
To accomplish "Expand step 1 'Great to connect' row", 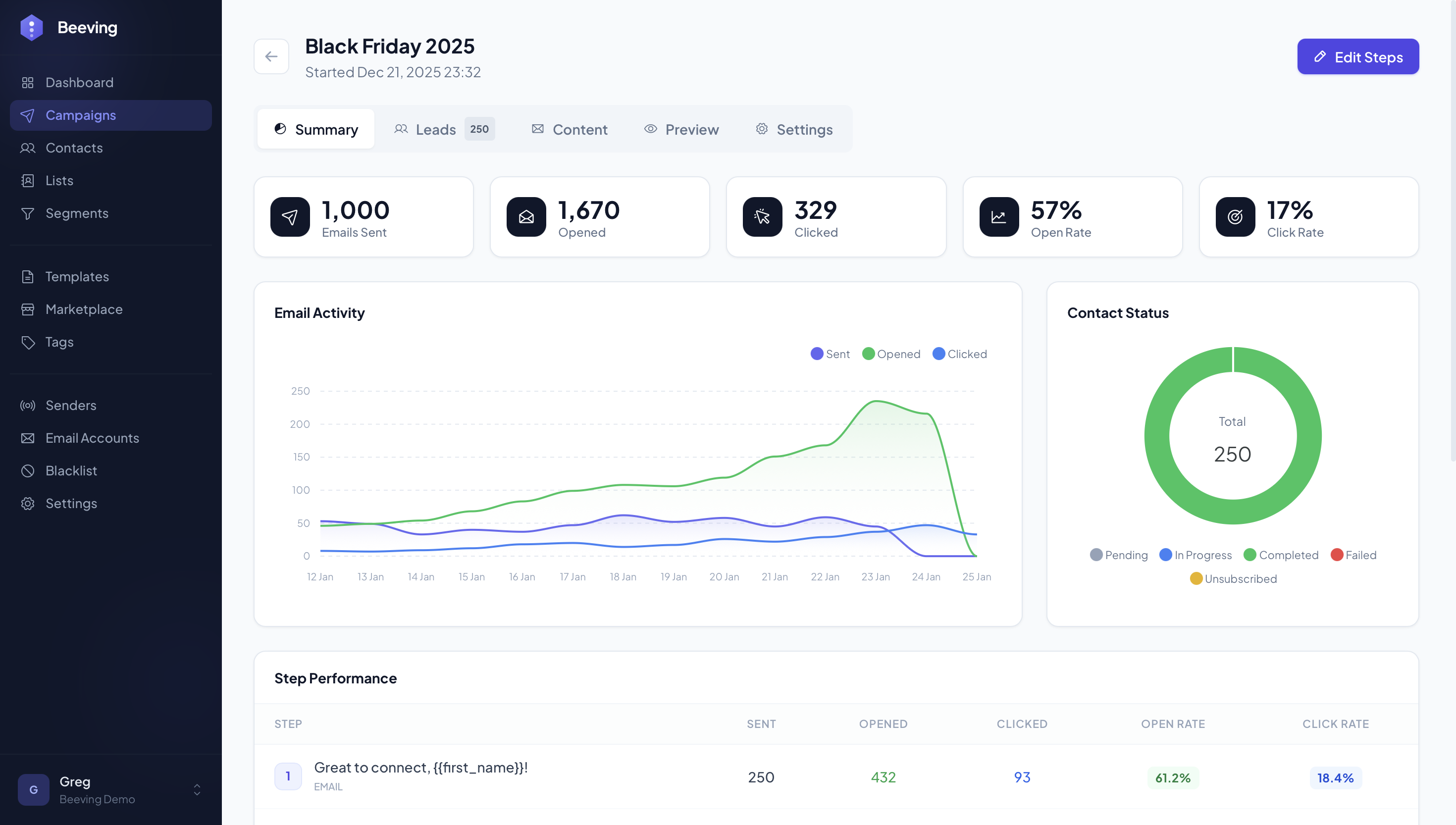I will [x=420, y=775].
